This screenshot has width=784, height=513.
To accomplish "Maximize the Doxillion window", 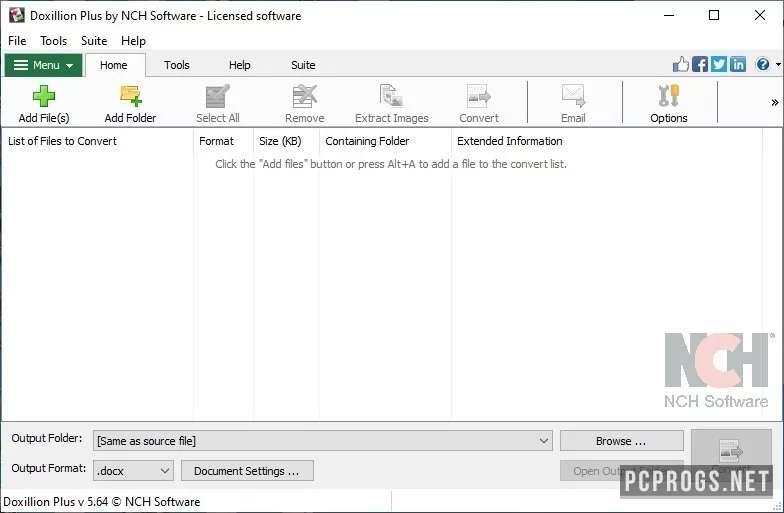I will point(714,16).
